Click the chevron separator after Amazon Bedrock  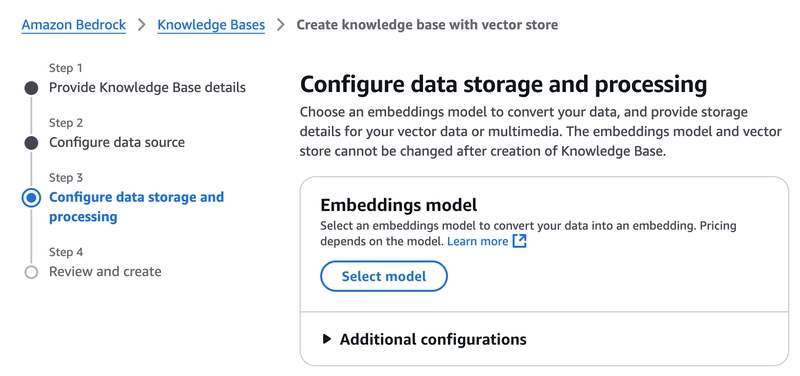coord(142,25)
